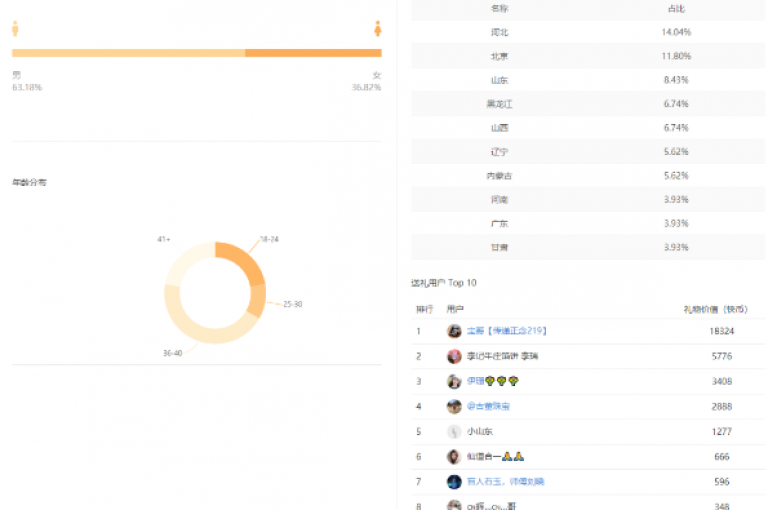The height and width of the screenshot is (510, 768).
Task: Select the 内蒙古 region name cell
Action: click(x=499, y=176)
